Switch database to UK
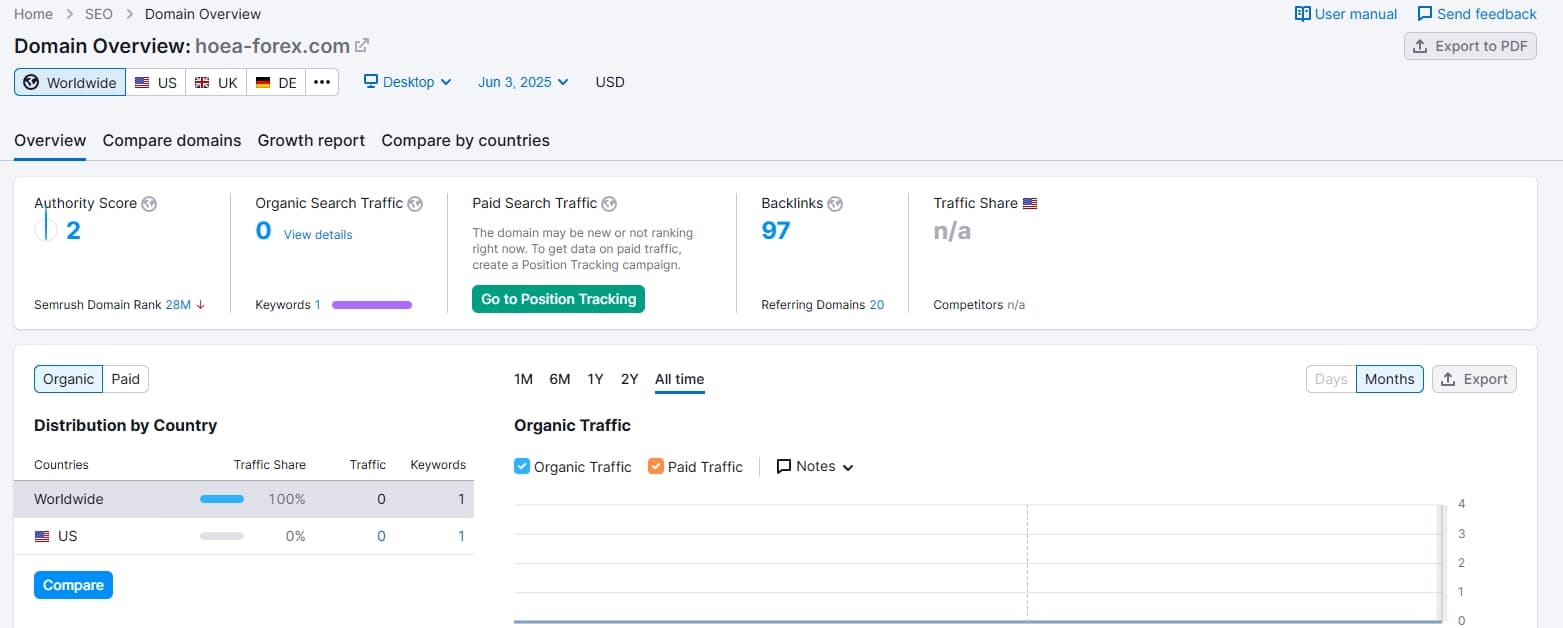Image resolution: width=1563 pixels, height=628 pixels. 216,82
